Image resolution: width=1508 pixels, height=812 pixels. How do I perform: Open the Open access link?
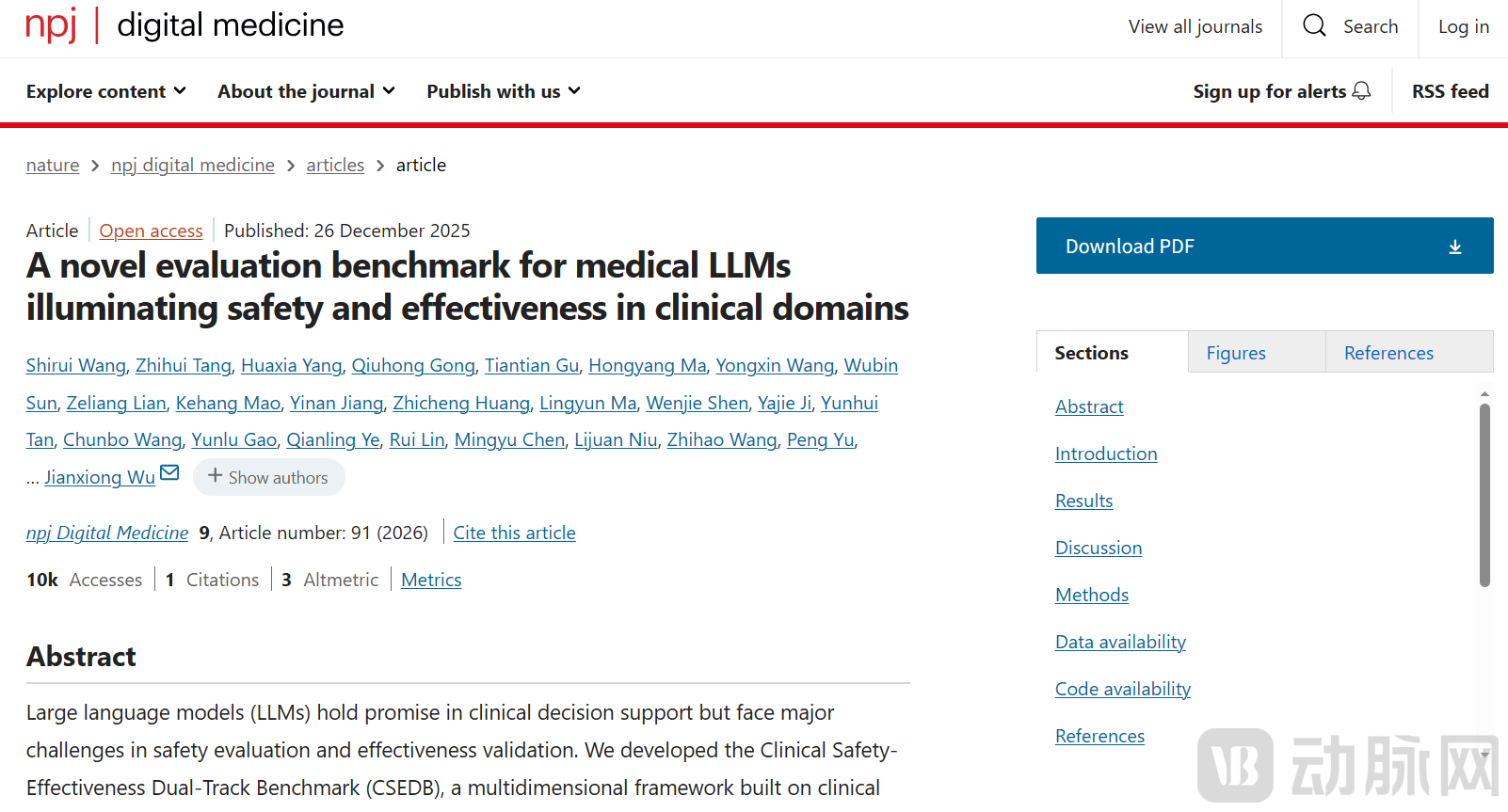point(151,231)
